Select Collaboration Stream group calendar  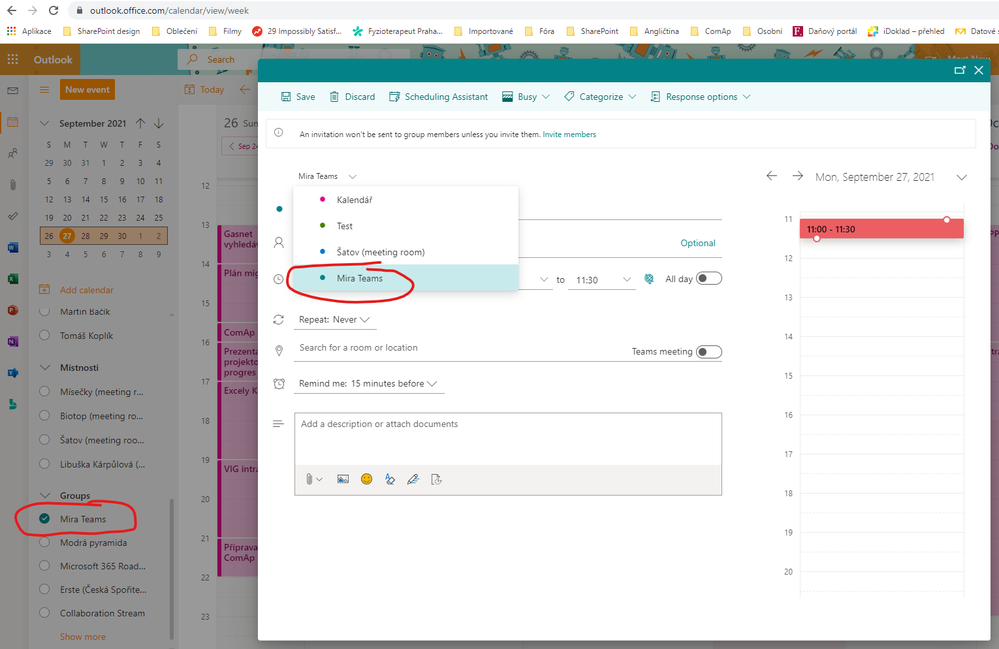[44, 613]
